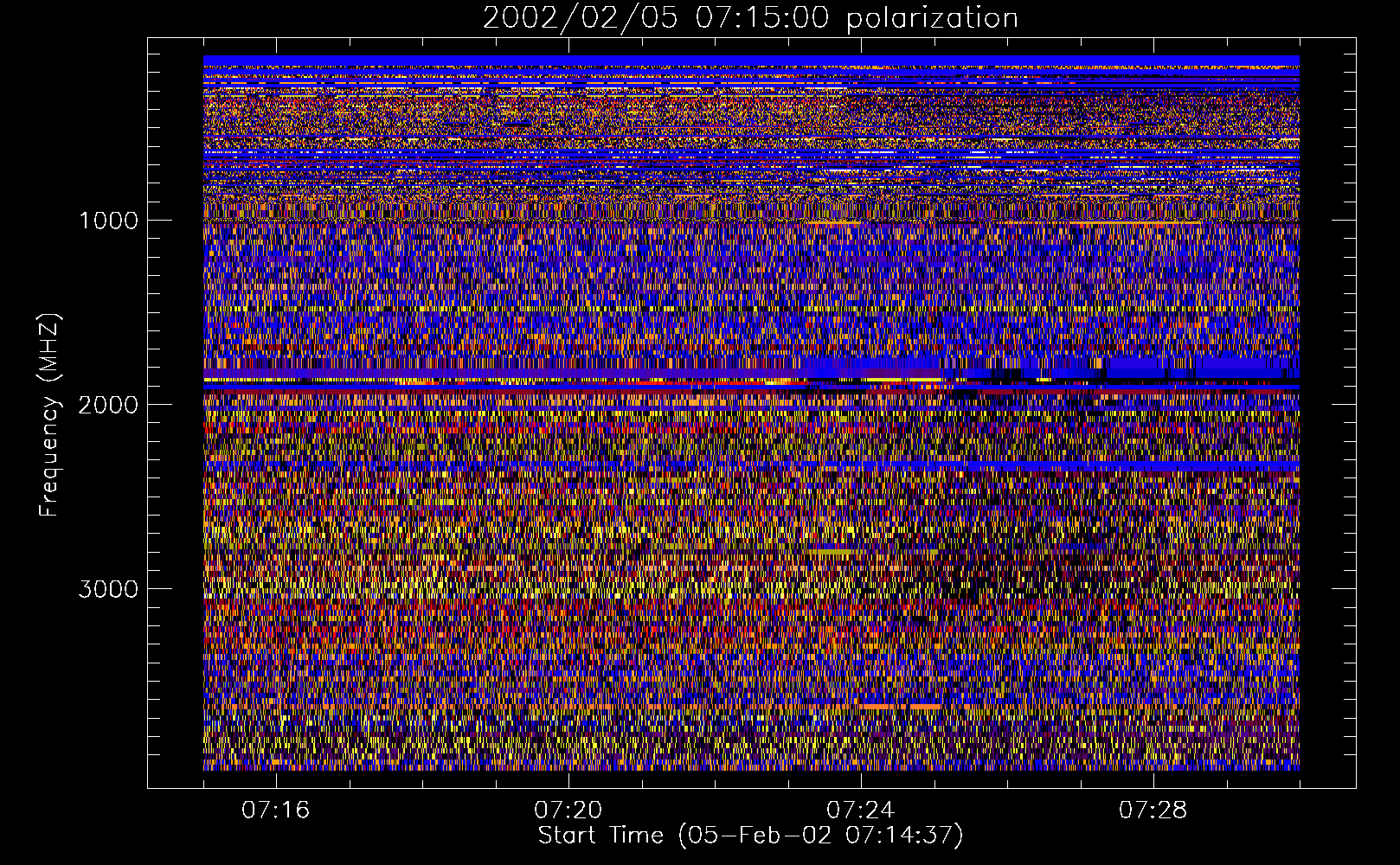Click the 07:16 time tick label
Screen dimensions: 1400x865
pyautogui.click(x=275, y=811)
